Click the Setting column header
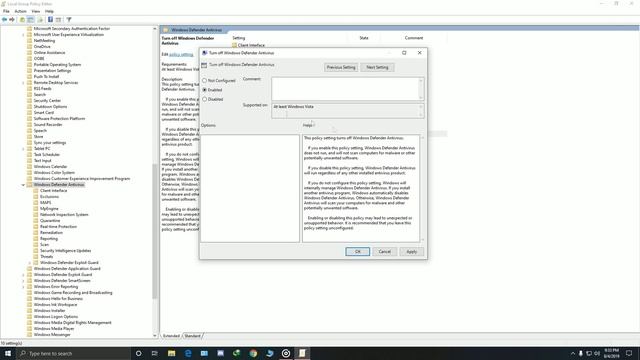 pos(239,38)
